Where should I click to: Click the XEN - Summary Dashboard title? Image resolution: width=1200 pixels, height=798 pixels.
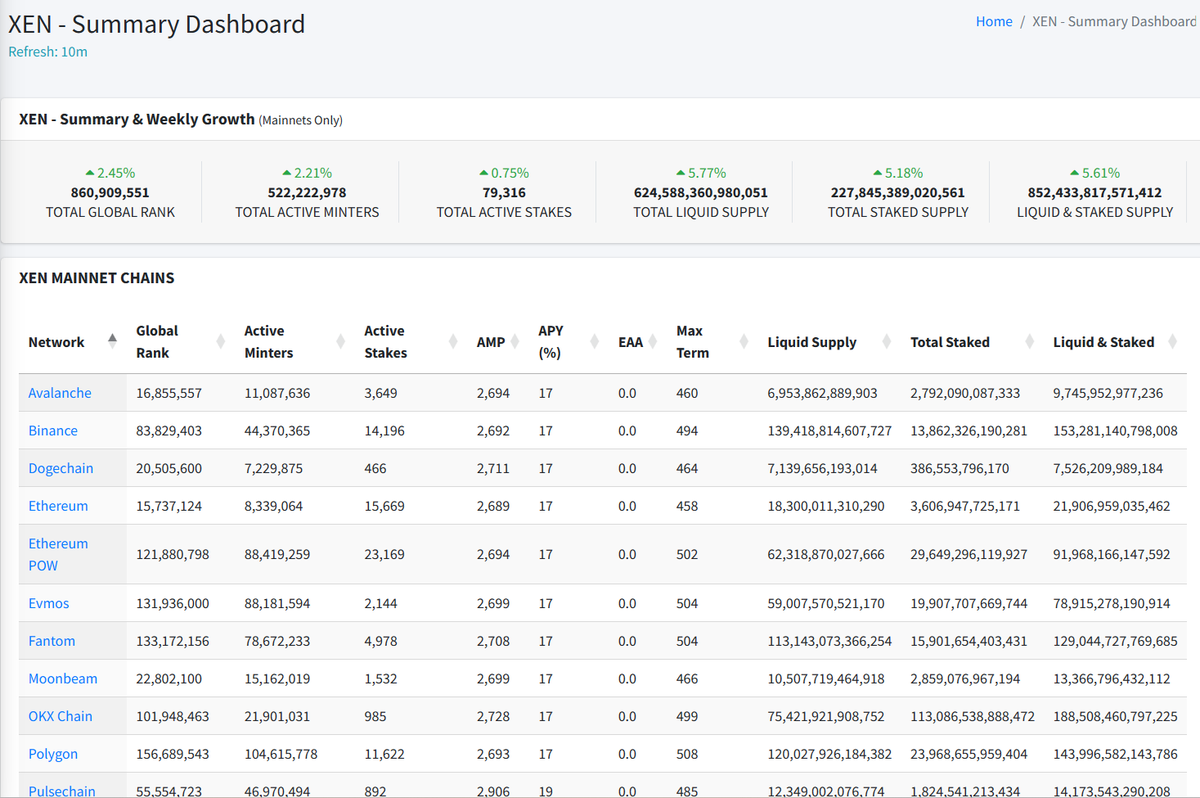pos(157,24)
